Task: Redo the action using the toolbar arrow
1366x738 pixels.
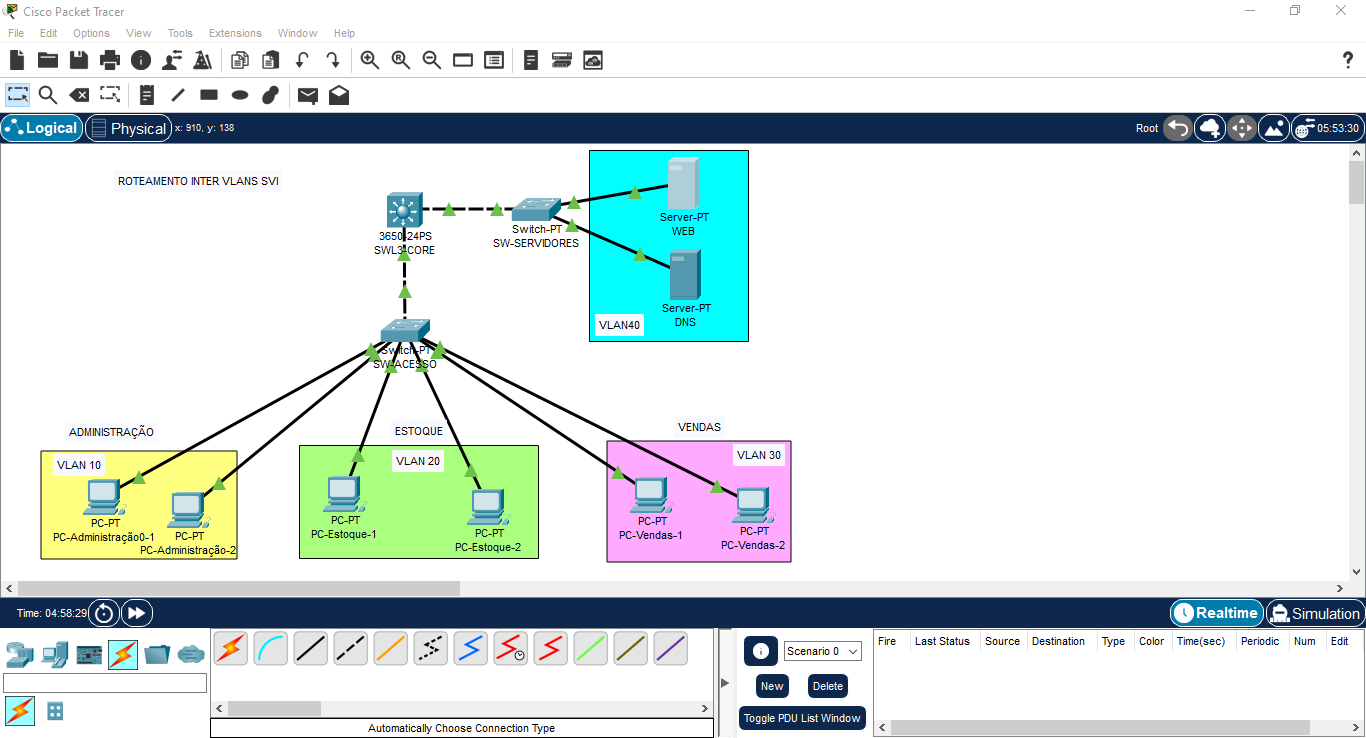Action: tap(333, 60)
